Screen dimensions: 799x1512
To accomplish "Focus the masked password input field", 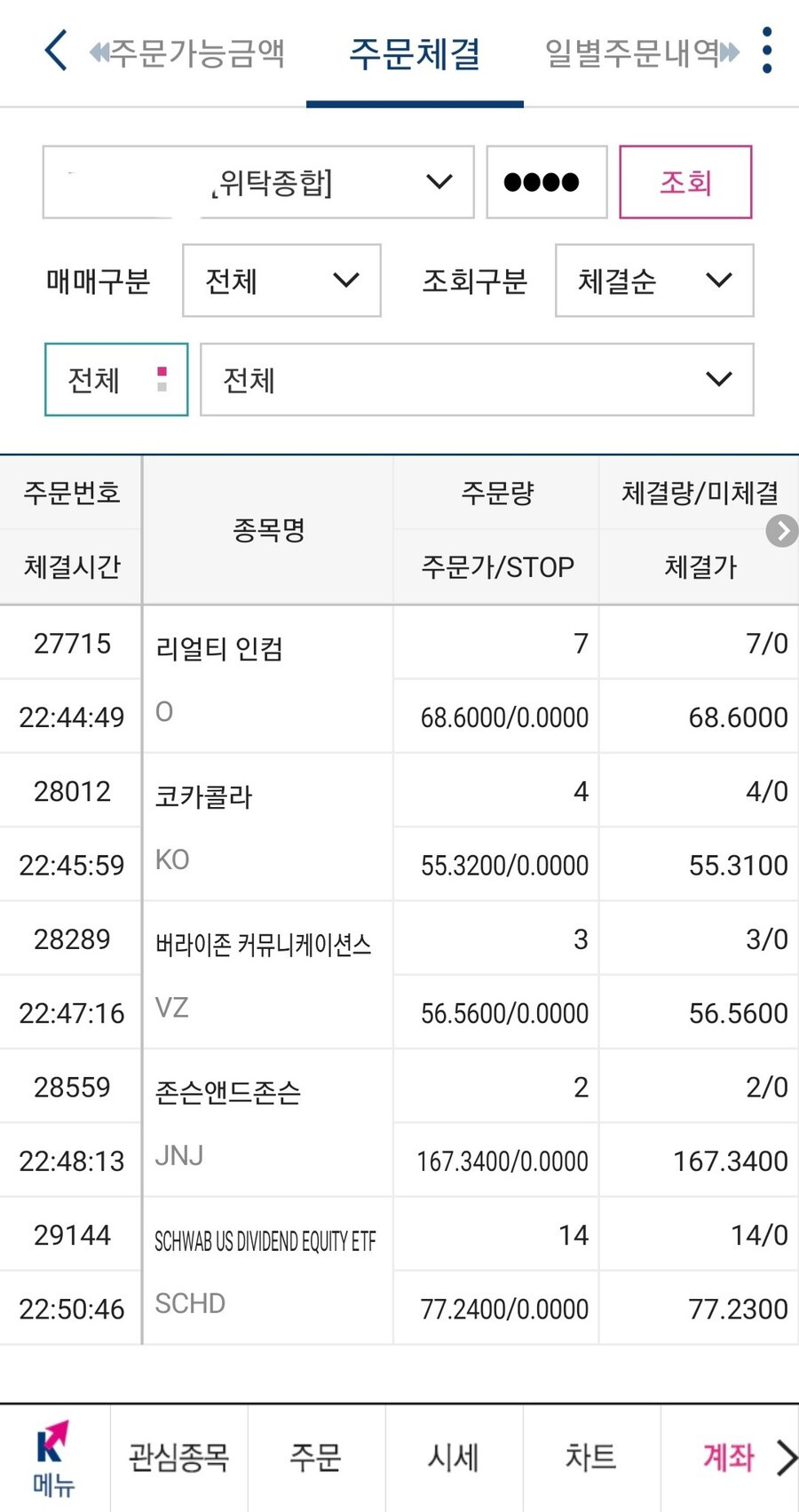I will (546, 182).
